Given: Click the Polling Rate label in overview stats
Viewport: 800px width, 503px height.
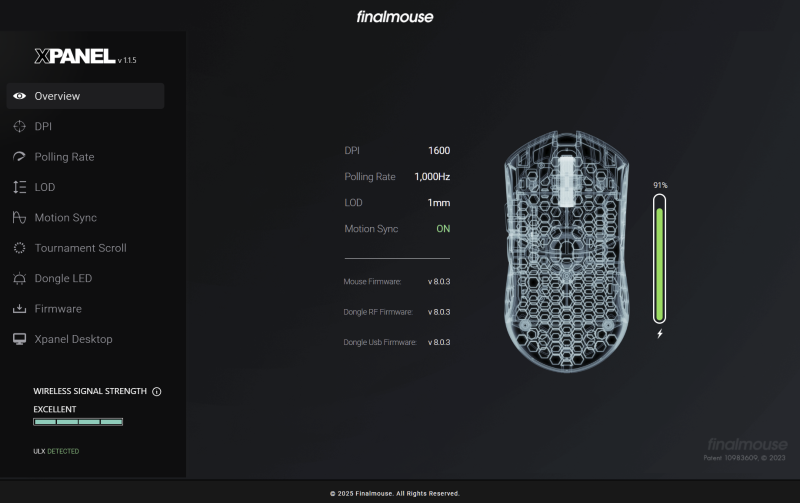Looking at the screenshot, I should [370, 177].
